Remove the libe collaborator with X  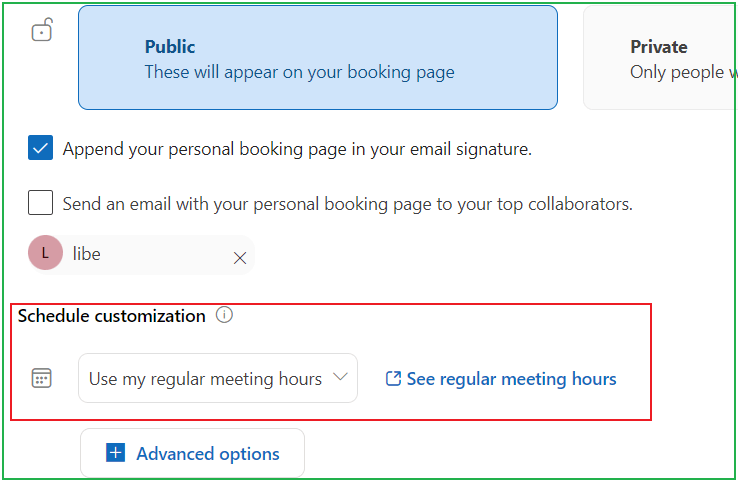click(240, 258)
